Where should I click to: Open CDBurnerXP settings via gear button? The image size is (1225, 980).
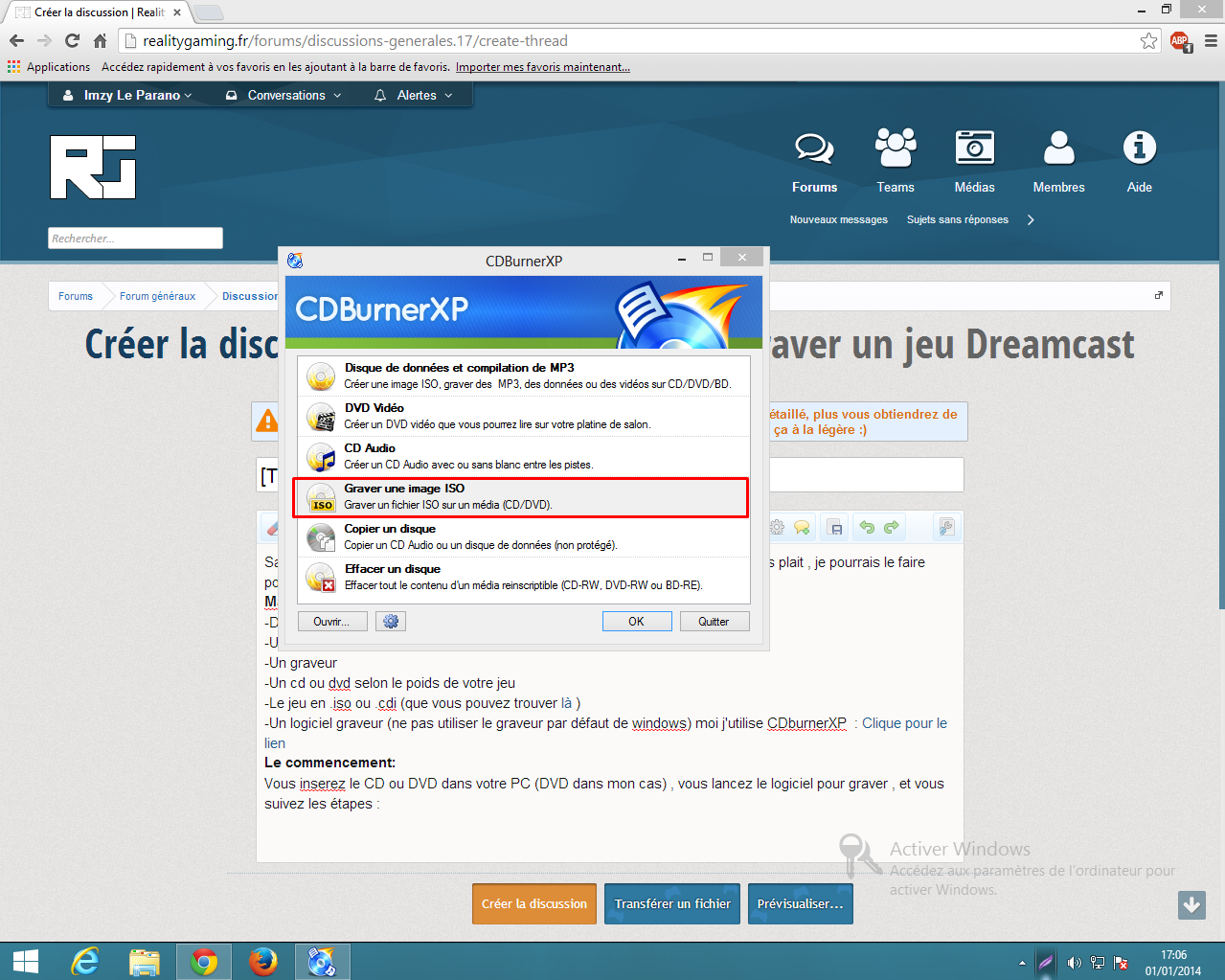(x=391, y=622)
